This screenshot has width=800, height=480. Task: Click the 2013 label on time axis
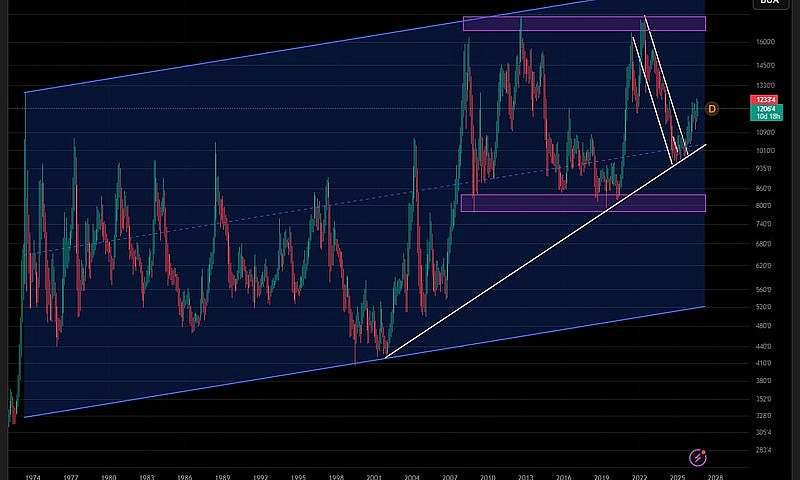(x=526, y=477)
